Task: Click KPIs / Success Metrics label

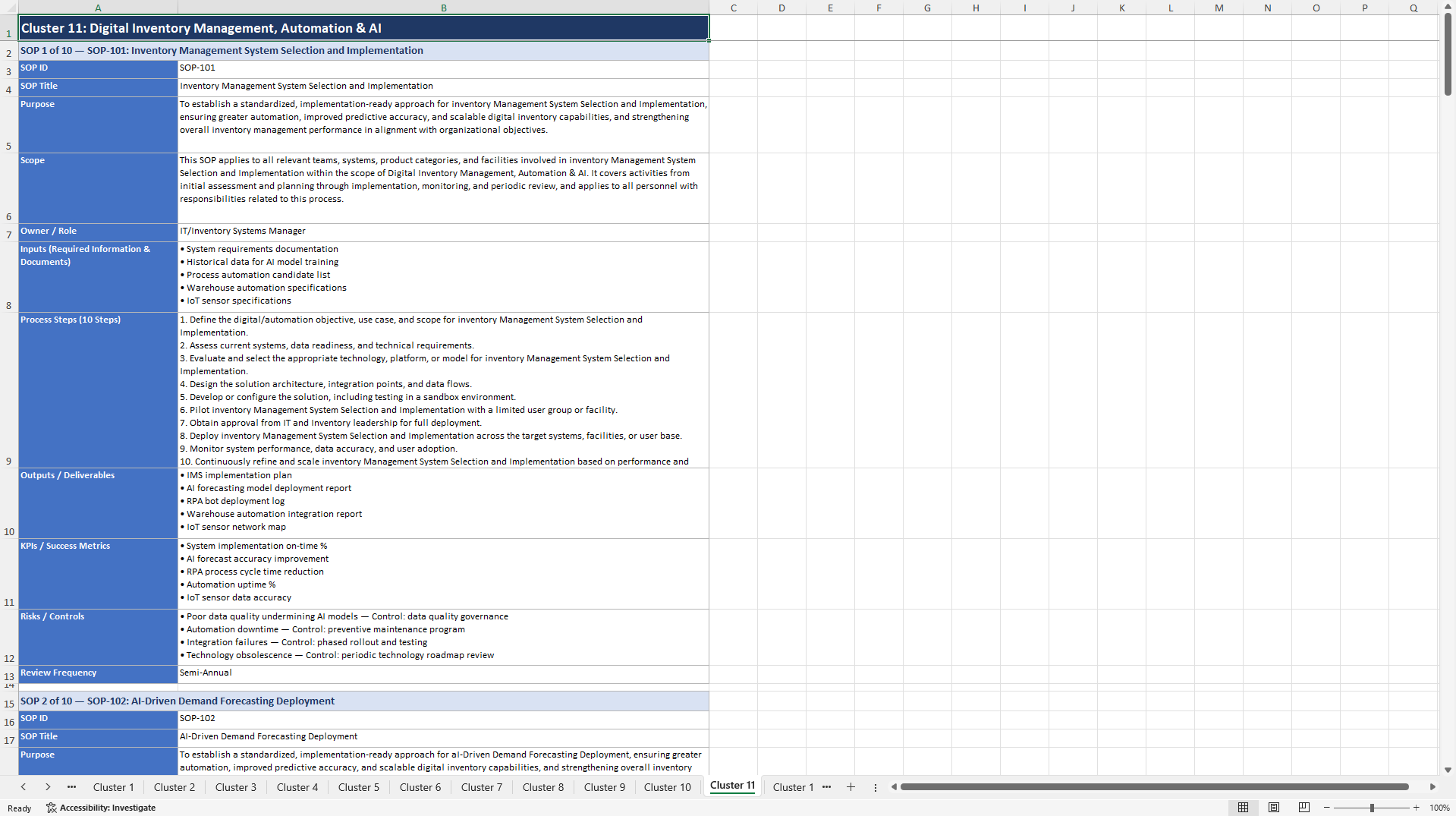Action: click(x=98, y=574)
